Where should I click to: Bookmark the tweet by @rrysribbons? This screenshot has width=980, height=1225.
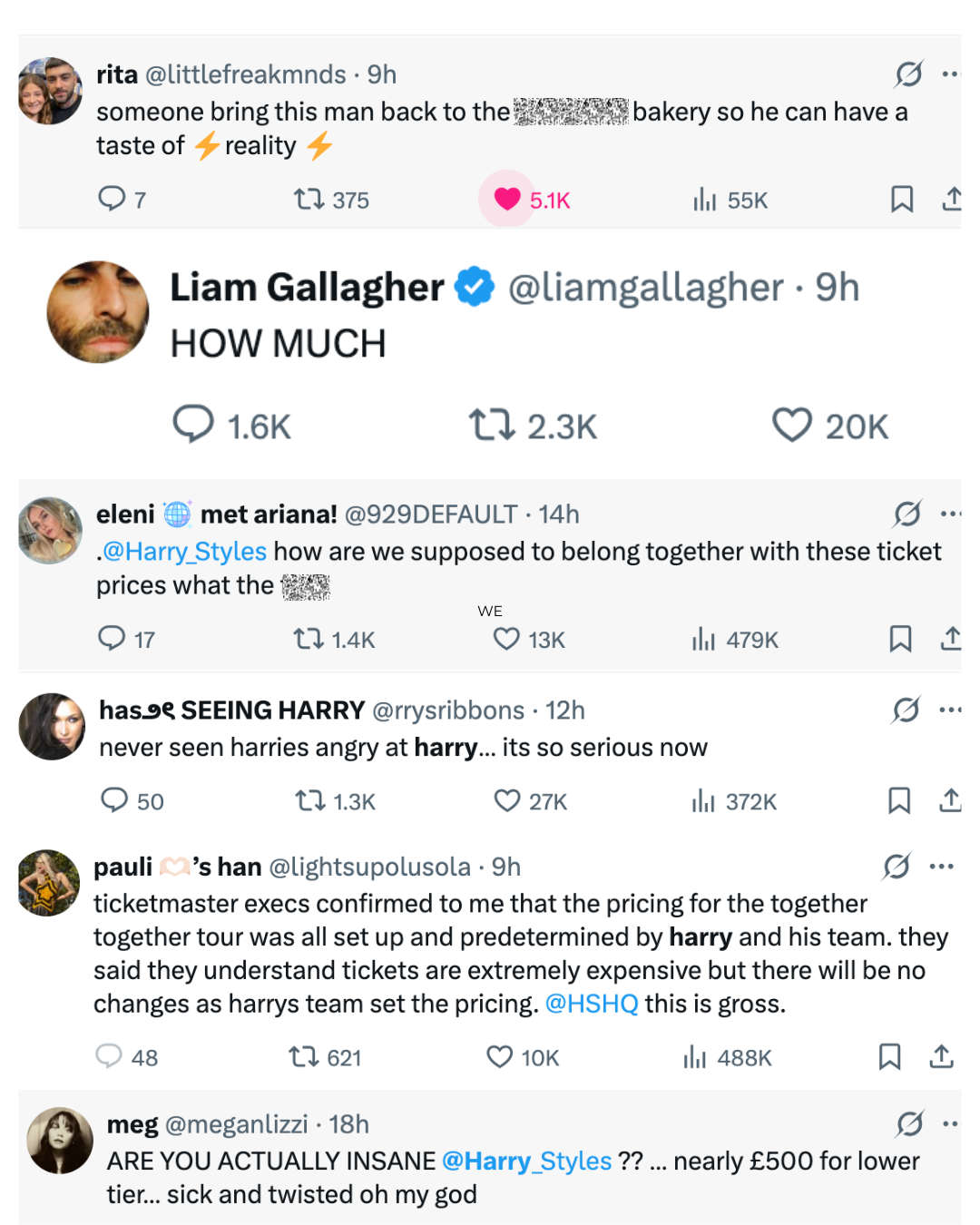[899, 800]
